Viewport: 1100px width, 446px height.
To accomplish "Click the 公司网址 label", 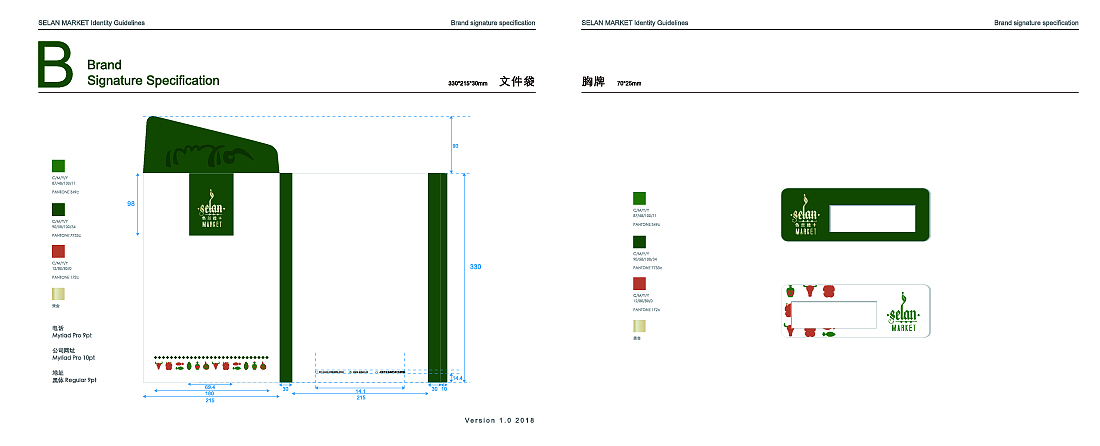I will [x=63, y=350].
